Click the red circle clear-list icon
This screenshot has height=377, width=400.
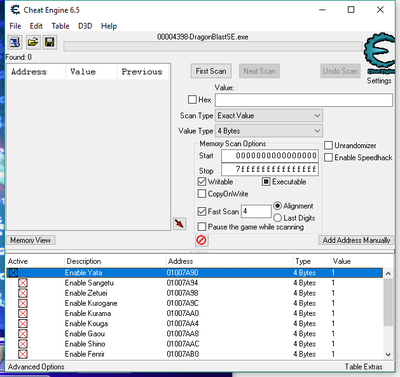coord(201,240)
